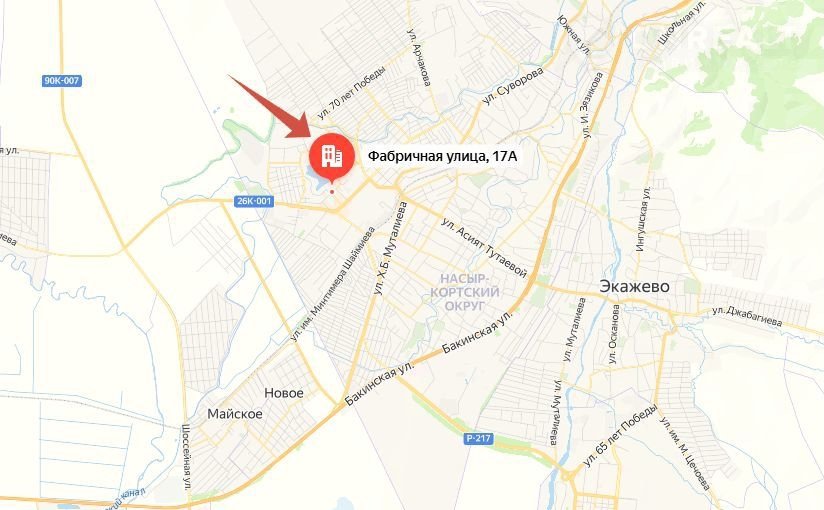Click the Экажево town label

[634, 286]
